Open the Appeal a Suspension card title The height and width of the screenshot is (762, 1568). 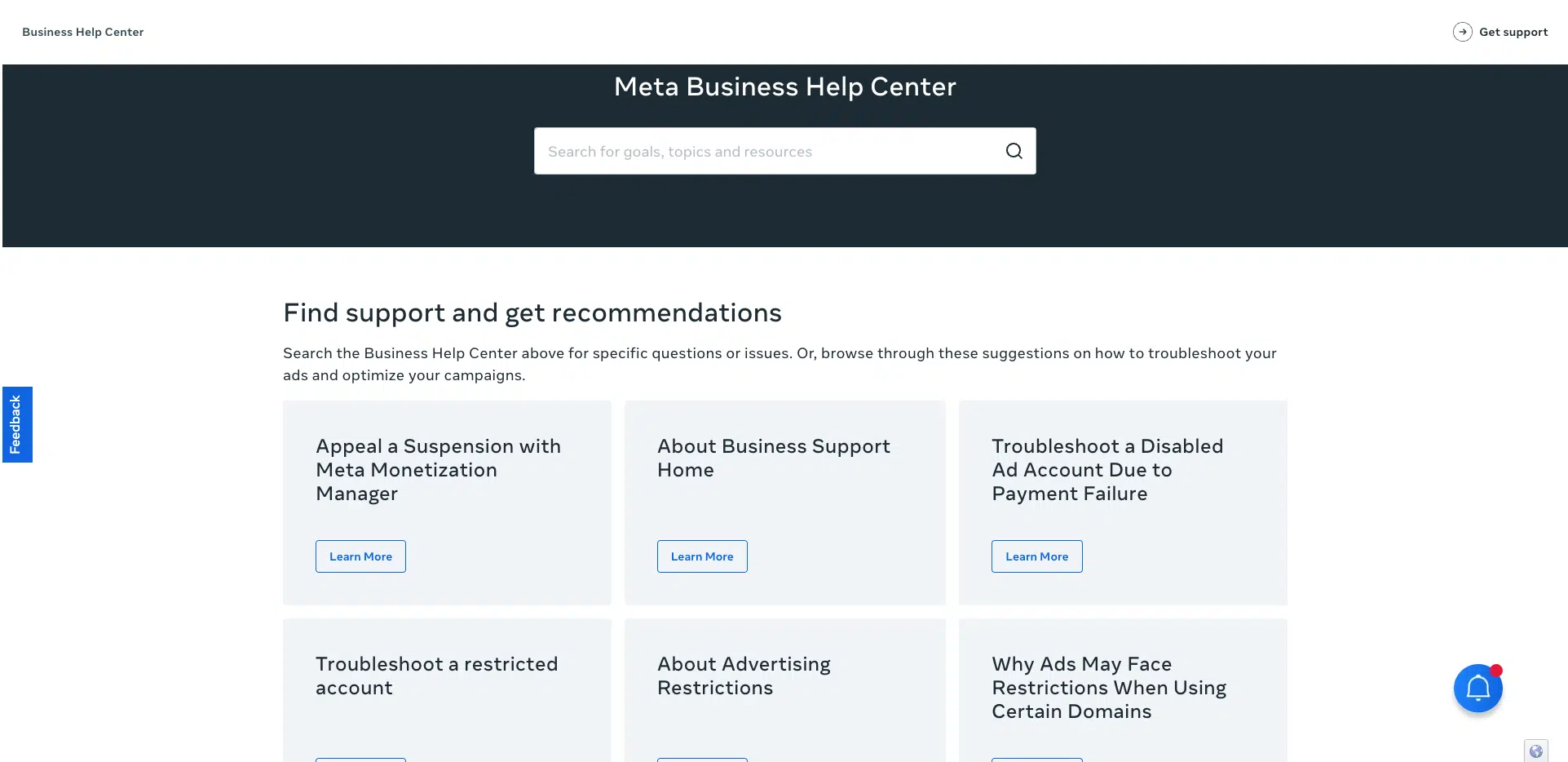(x=439, y=470)
